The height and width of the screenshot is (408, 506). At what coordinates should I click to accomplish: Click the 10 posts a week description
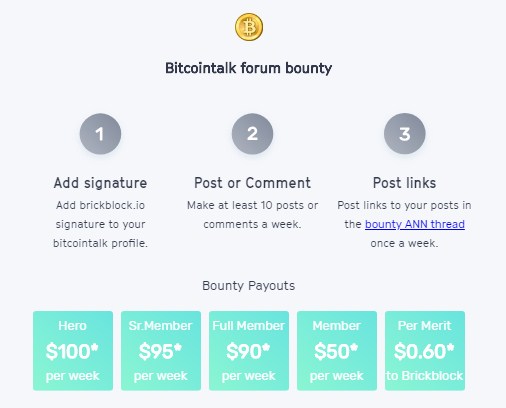252,215
